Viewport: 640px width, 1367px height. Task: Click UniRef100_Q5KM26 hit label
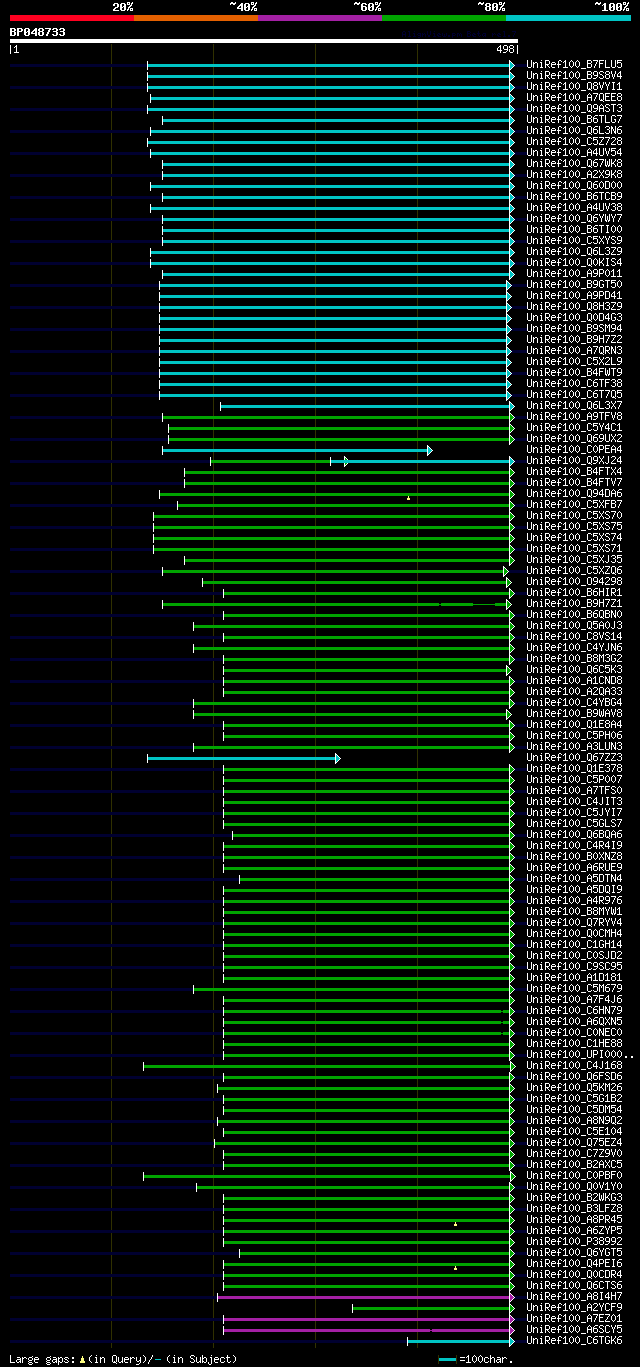tap(574, 1088)
